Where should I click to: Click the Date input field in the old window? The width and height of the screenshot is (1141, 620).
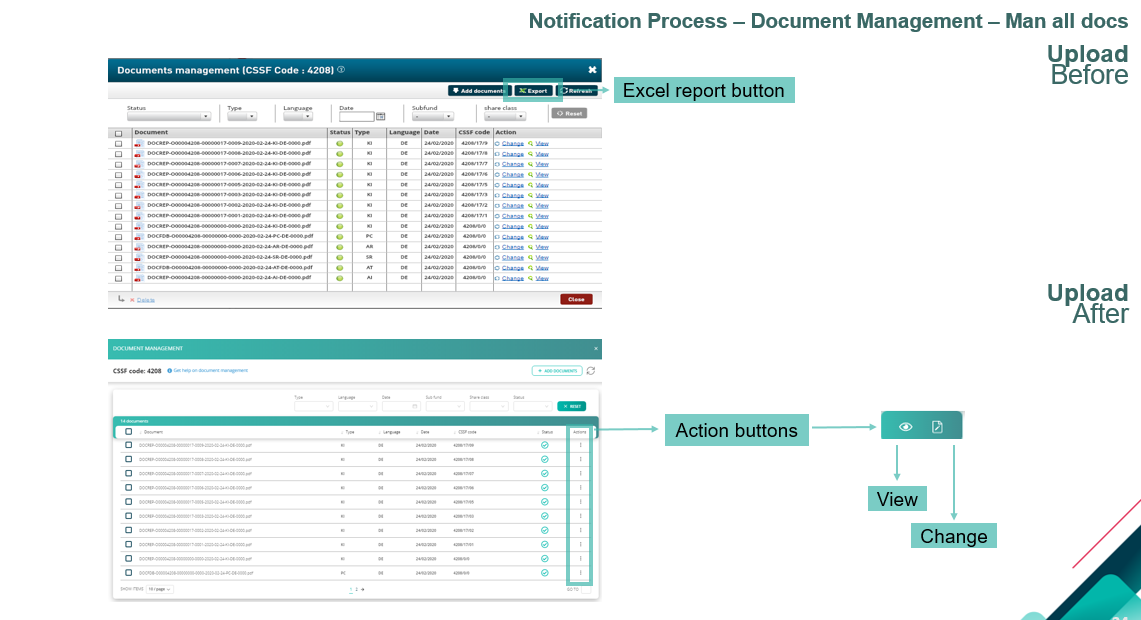357,116
